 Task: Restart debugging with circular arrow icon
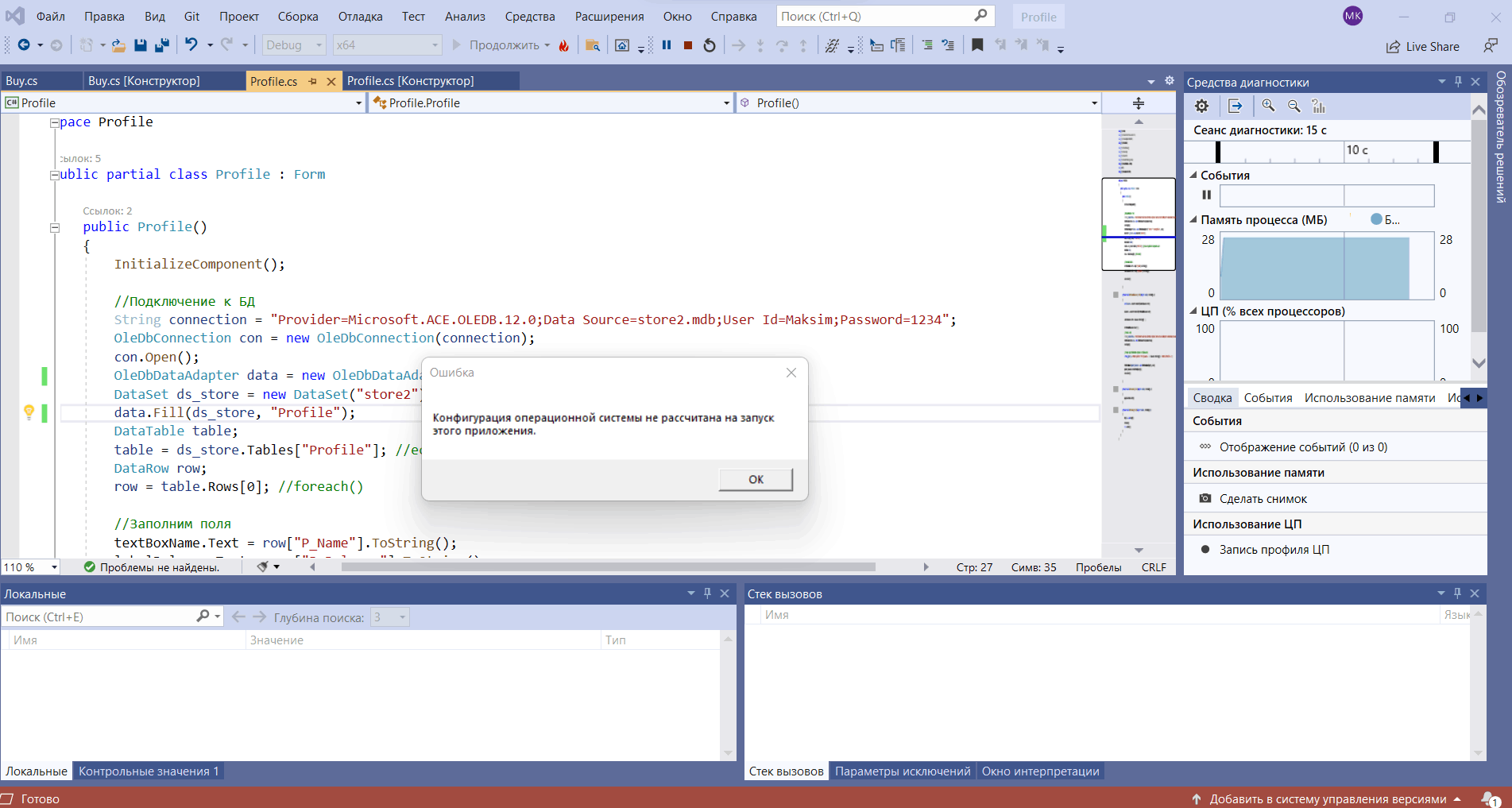click(x=710, y=45)
